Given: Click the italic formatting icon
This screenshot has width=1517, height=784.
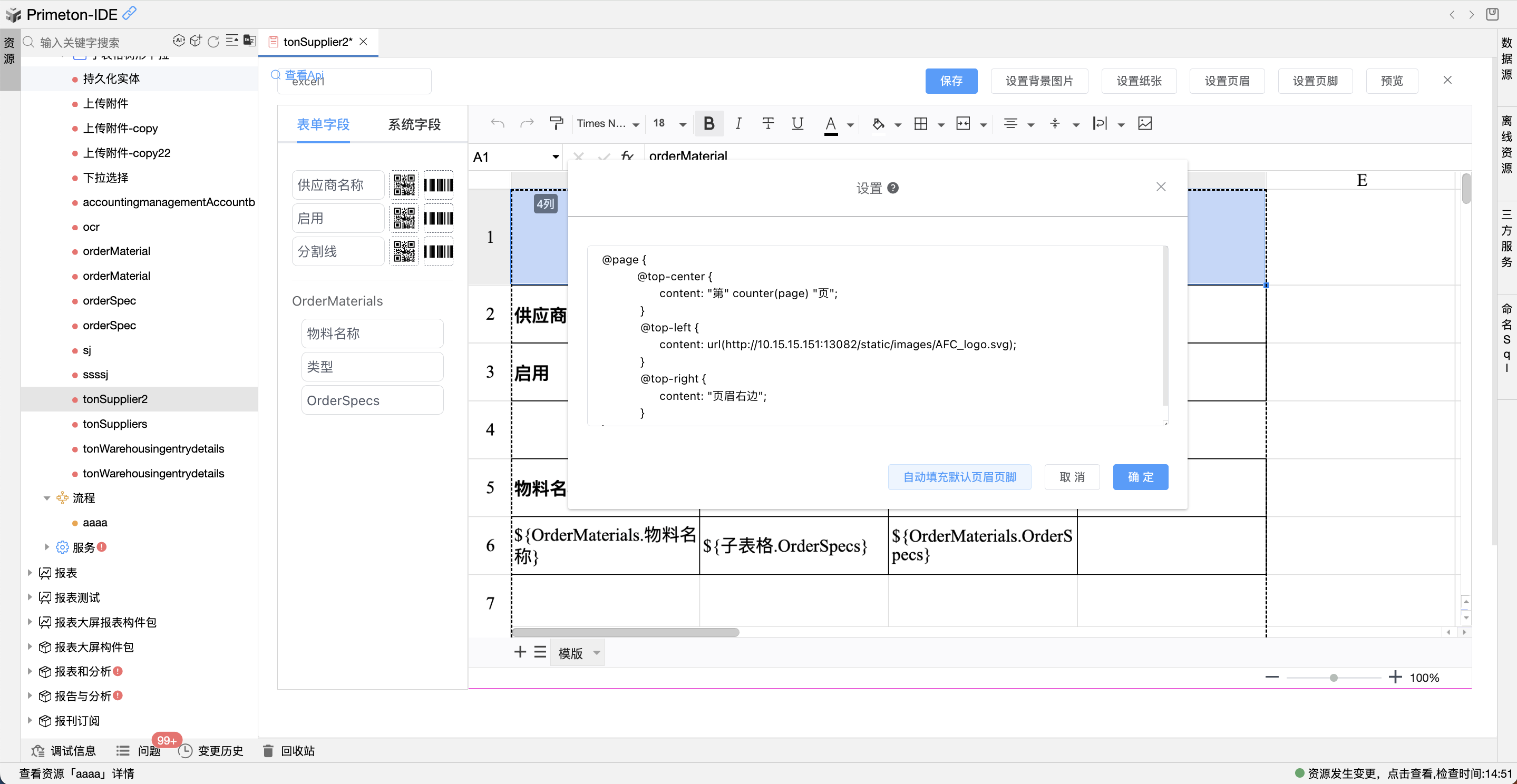Looking at the screenshot, I should pyautogui.click(x=738, y=124).
